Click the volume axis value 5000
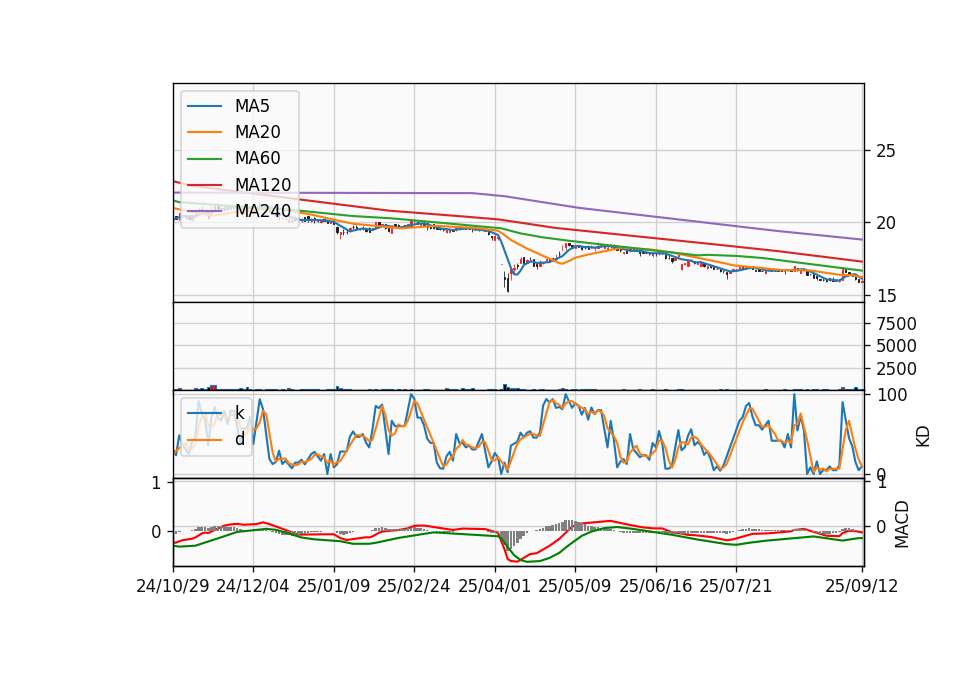The height and width of the screenshot is (690, 960). coord(896,346)
